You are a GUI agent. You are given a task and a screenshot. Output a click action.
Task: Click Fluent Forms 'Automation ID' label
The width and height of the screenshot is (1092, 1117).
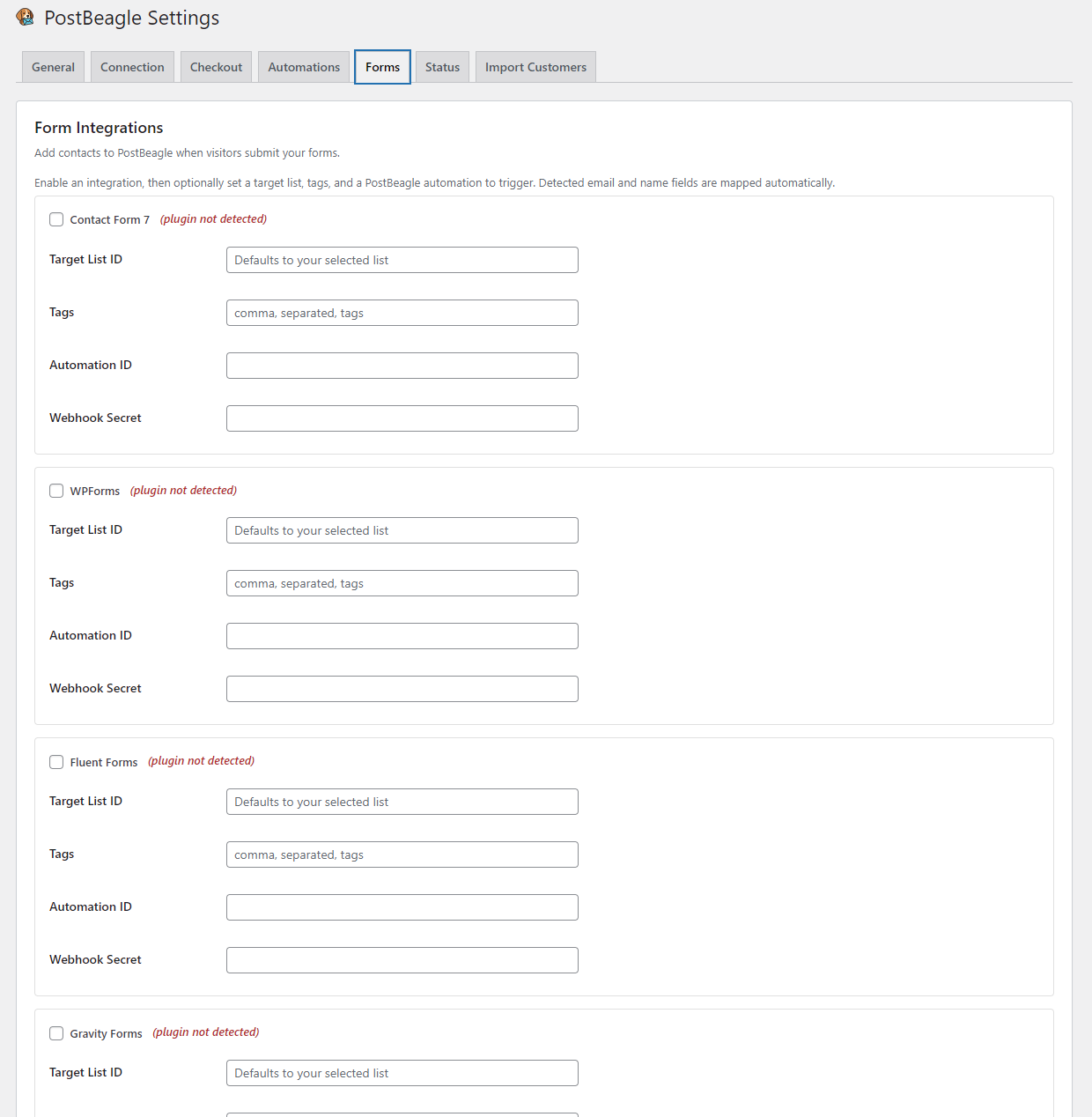coord(91,907)
